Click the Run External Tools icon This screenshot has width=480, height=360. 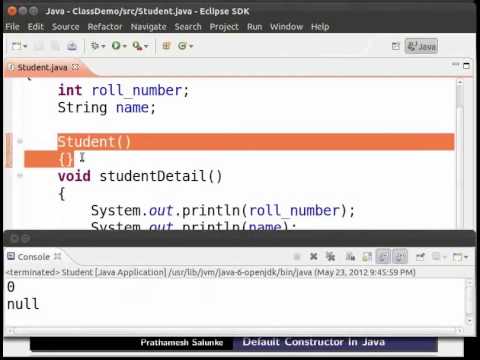(137, 45)
